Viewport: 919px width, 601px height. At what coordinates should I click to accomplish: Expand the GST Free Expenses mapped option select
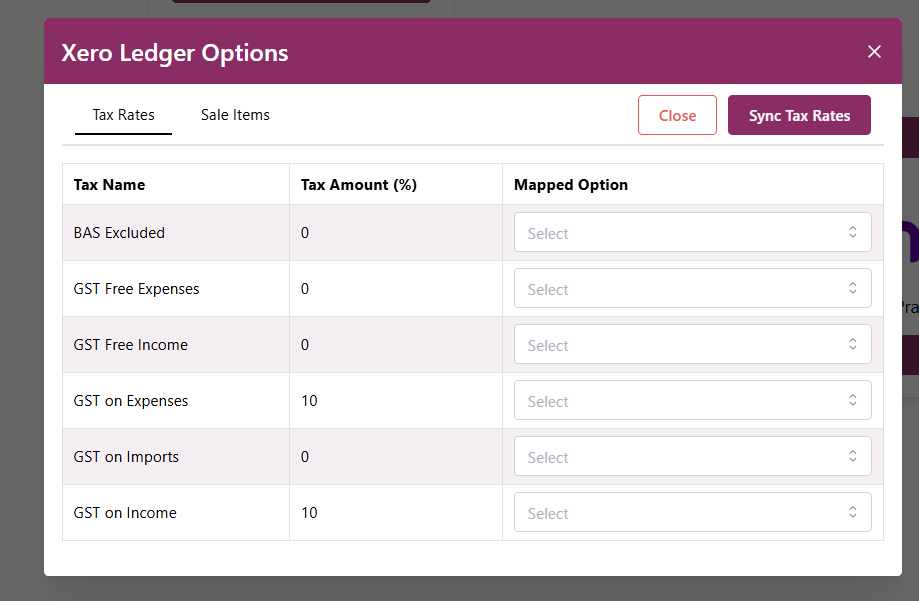[692, 289]
